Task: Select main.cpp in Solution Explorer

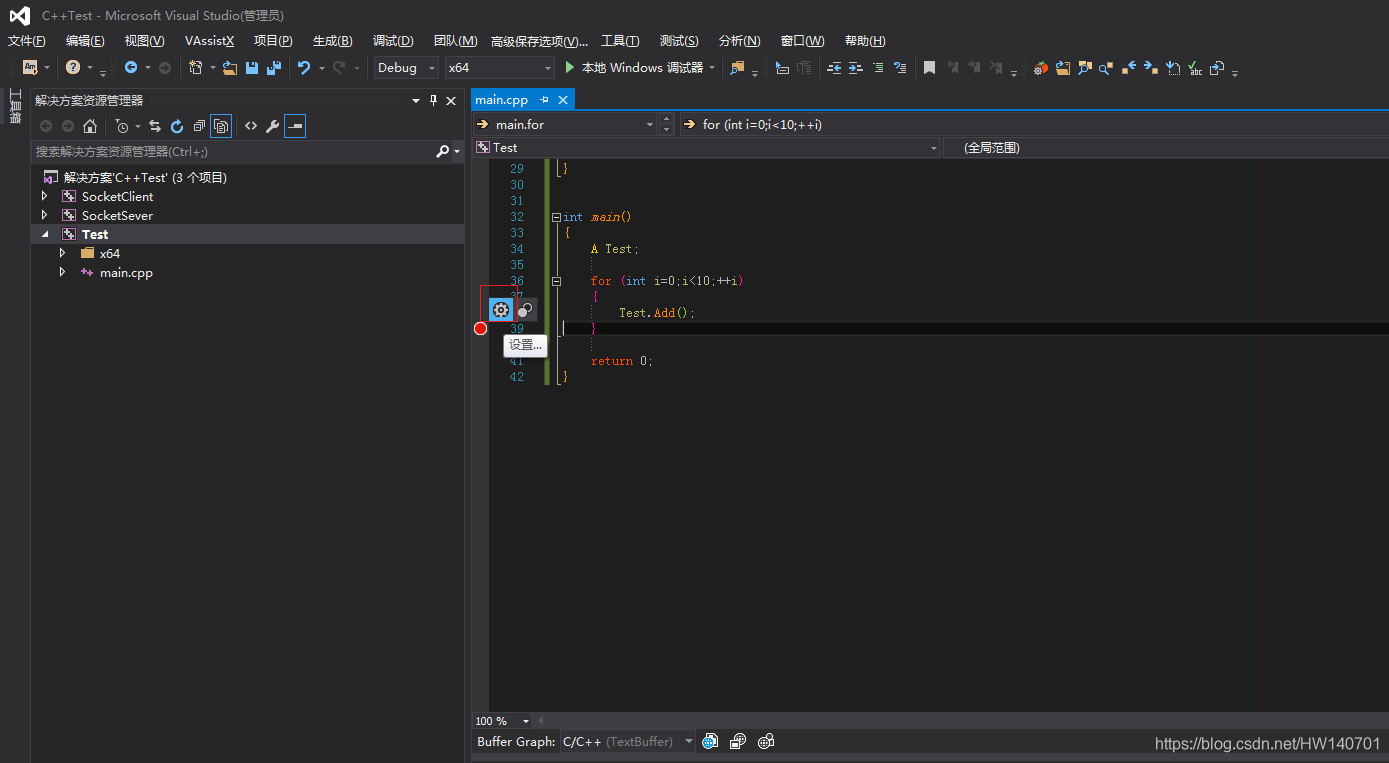Action: (x=126, y=272)
